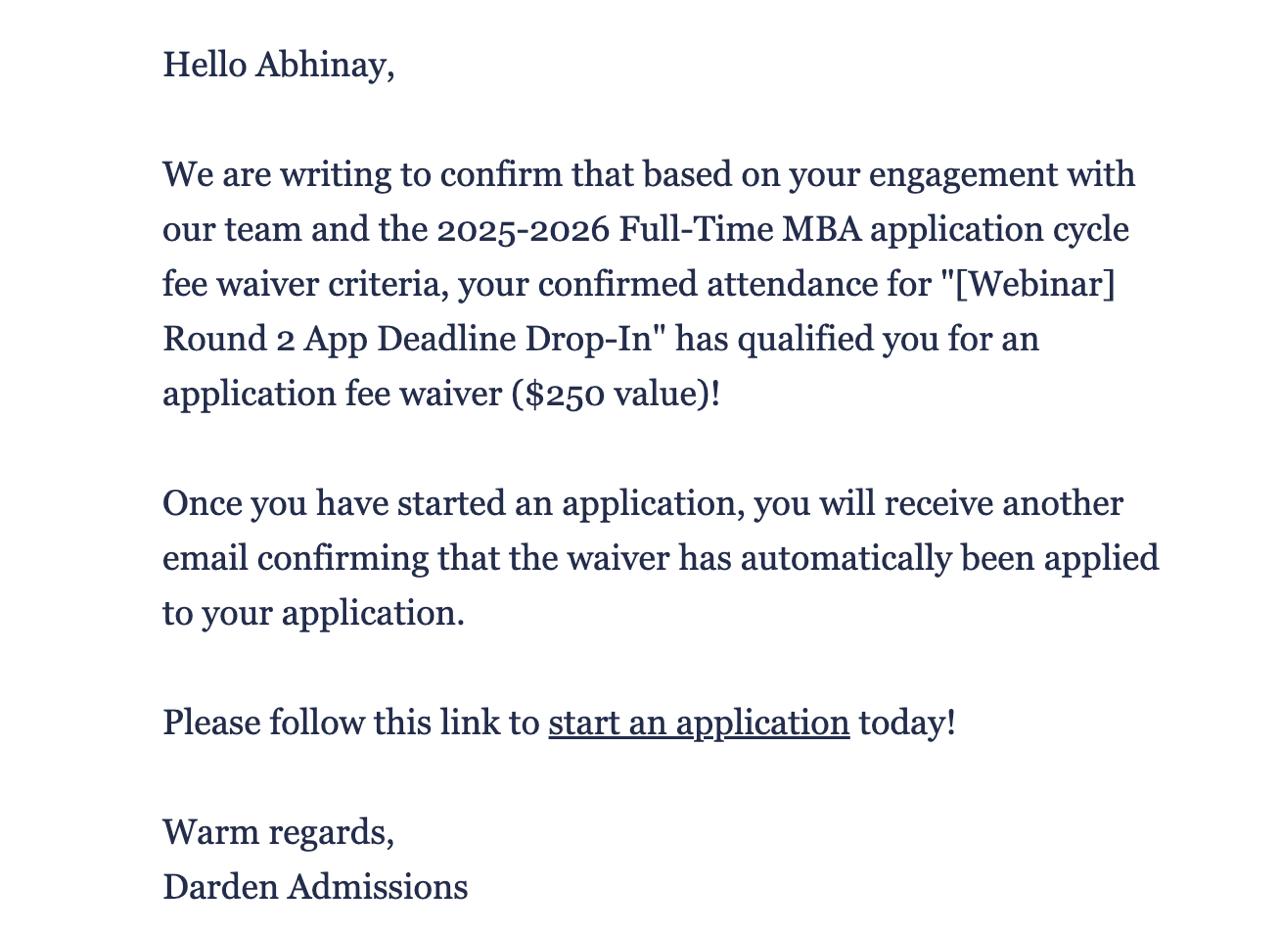Click the "Full-Time MBA" phrase
Image resolution: width=1280 pixels, height=934 pixels.
[740, 230]
